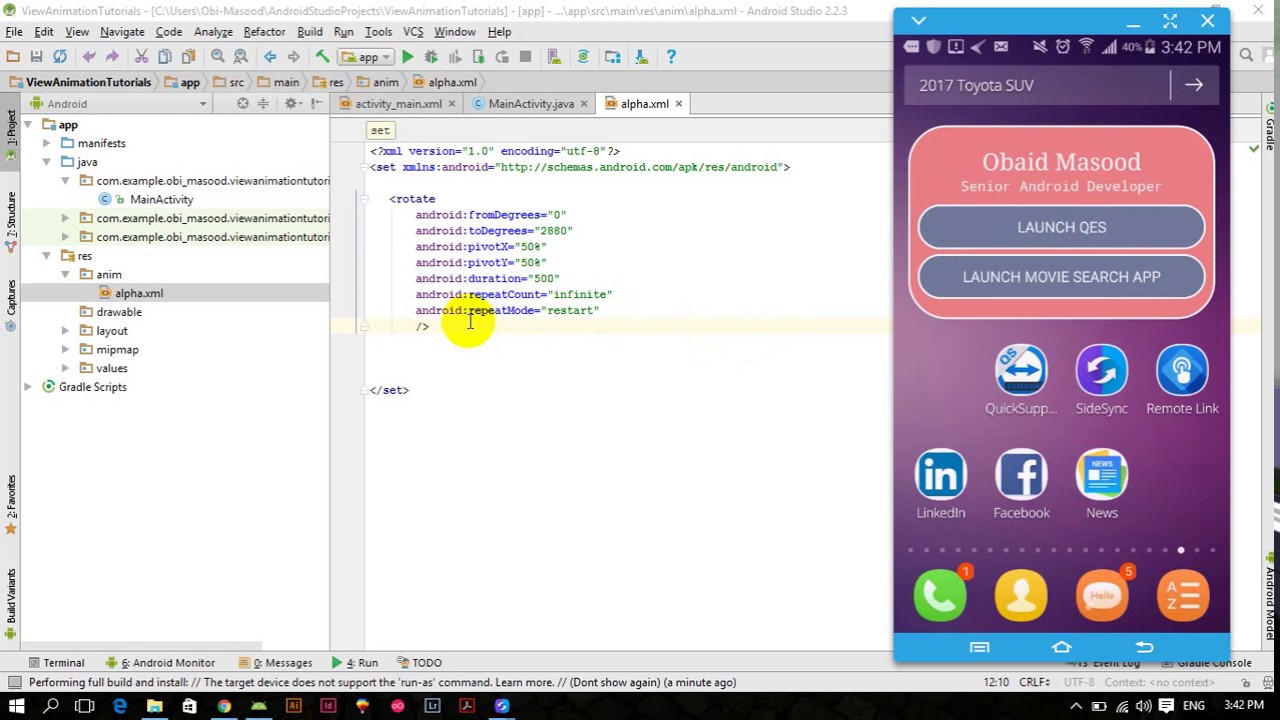This screenshot has width=1280, height=720.
Task: Click the Undo arrow icon
Action: click(x=89, y=57)
